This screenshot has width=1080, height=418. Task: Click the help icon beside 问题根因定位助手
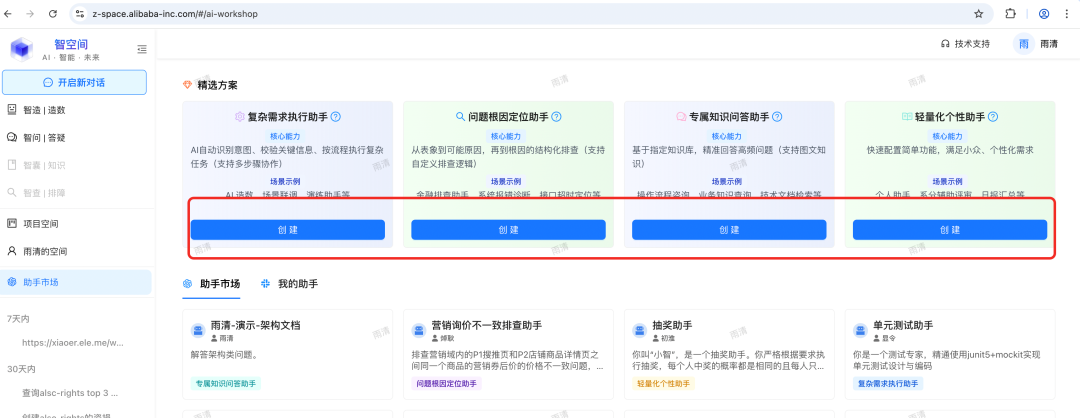pos(556,117)
